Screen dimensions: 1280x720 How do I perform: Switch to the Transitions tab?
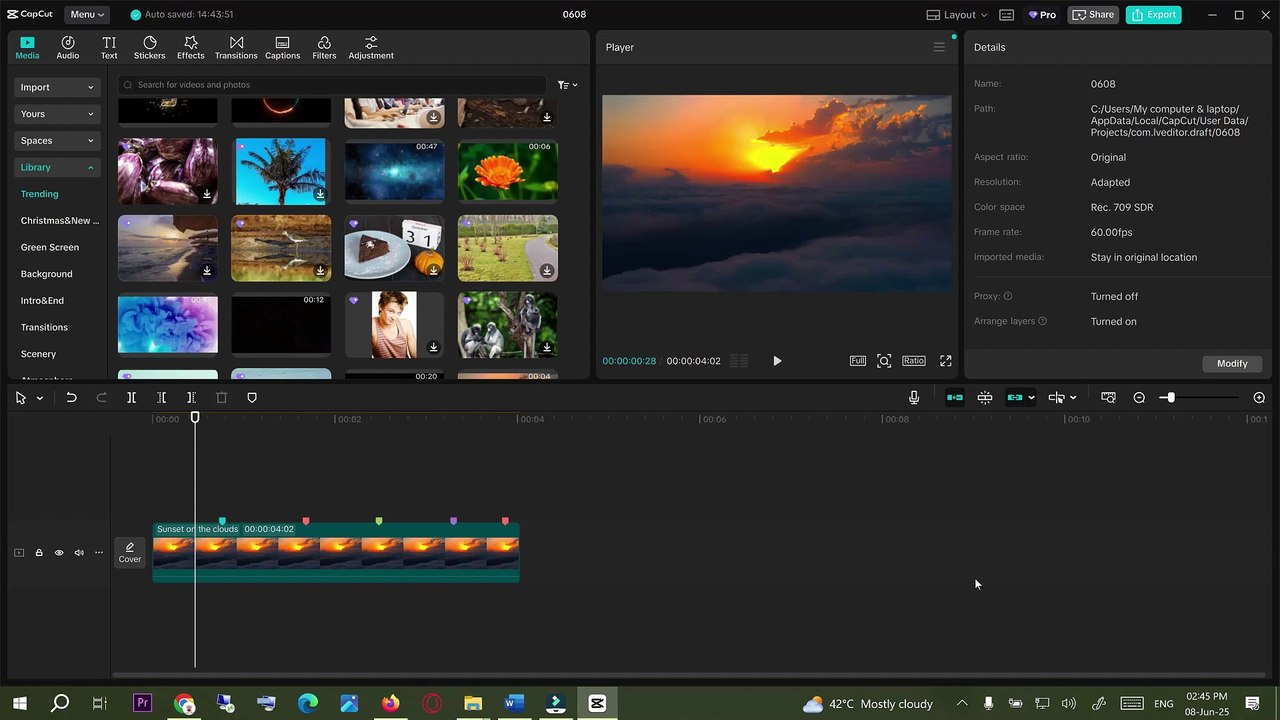(236, 47)
